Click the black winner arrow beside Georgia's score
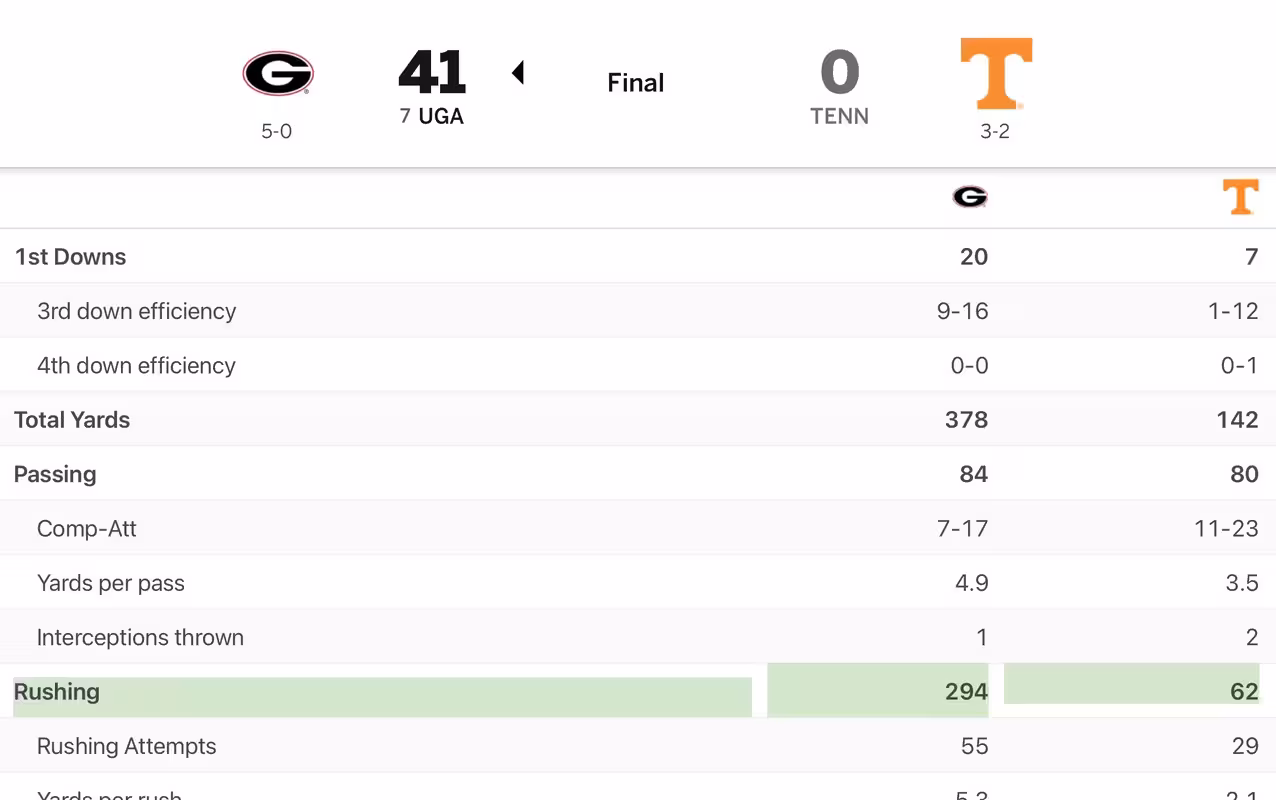 pyautogui.click(x=518, y=72)
